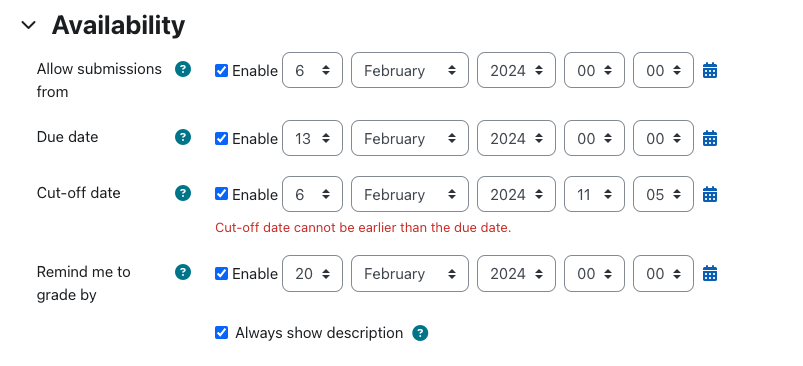
Task: Open Cut-off date day dropdown
Action: tap(312, 194)
